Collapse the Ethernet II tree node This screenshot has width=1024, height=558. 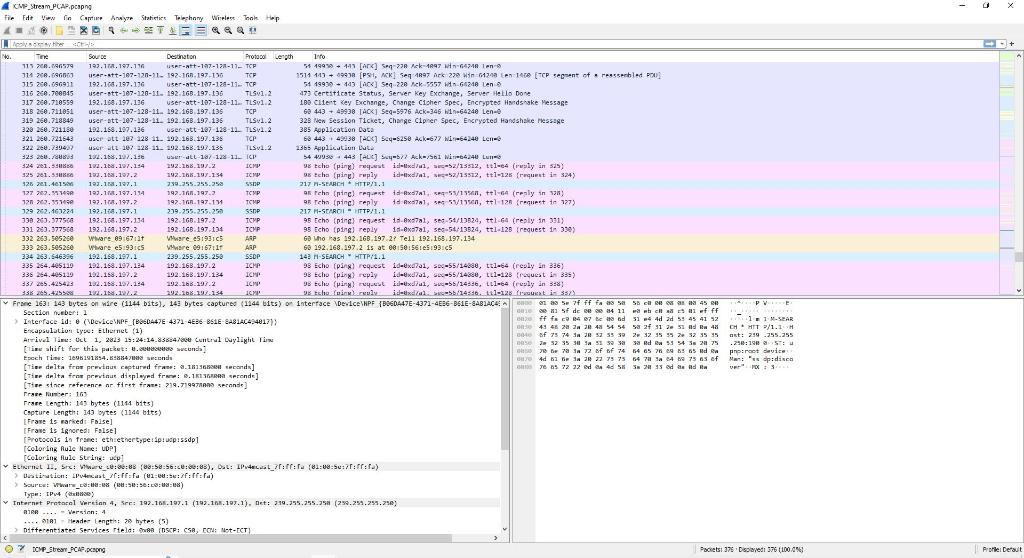pyautogui.click(x=6, y=467)
